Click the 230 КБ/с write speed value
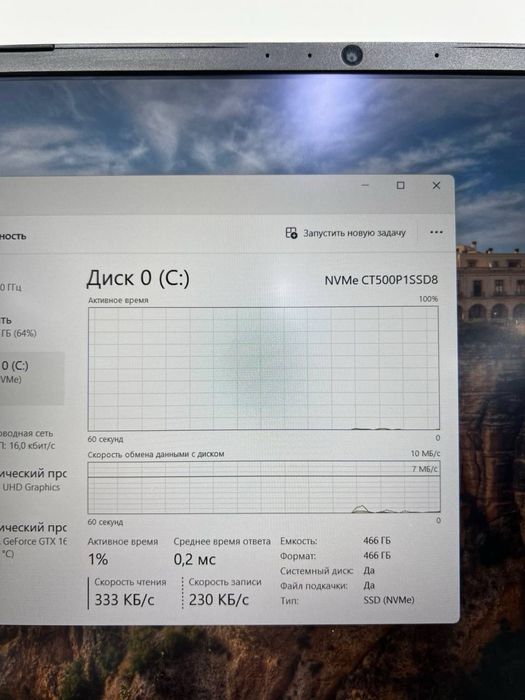525x700 pixels. (219, 600)
